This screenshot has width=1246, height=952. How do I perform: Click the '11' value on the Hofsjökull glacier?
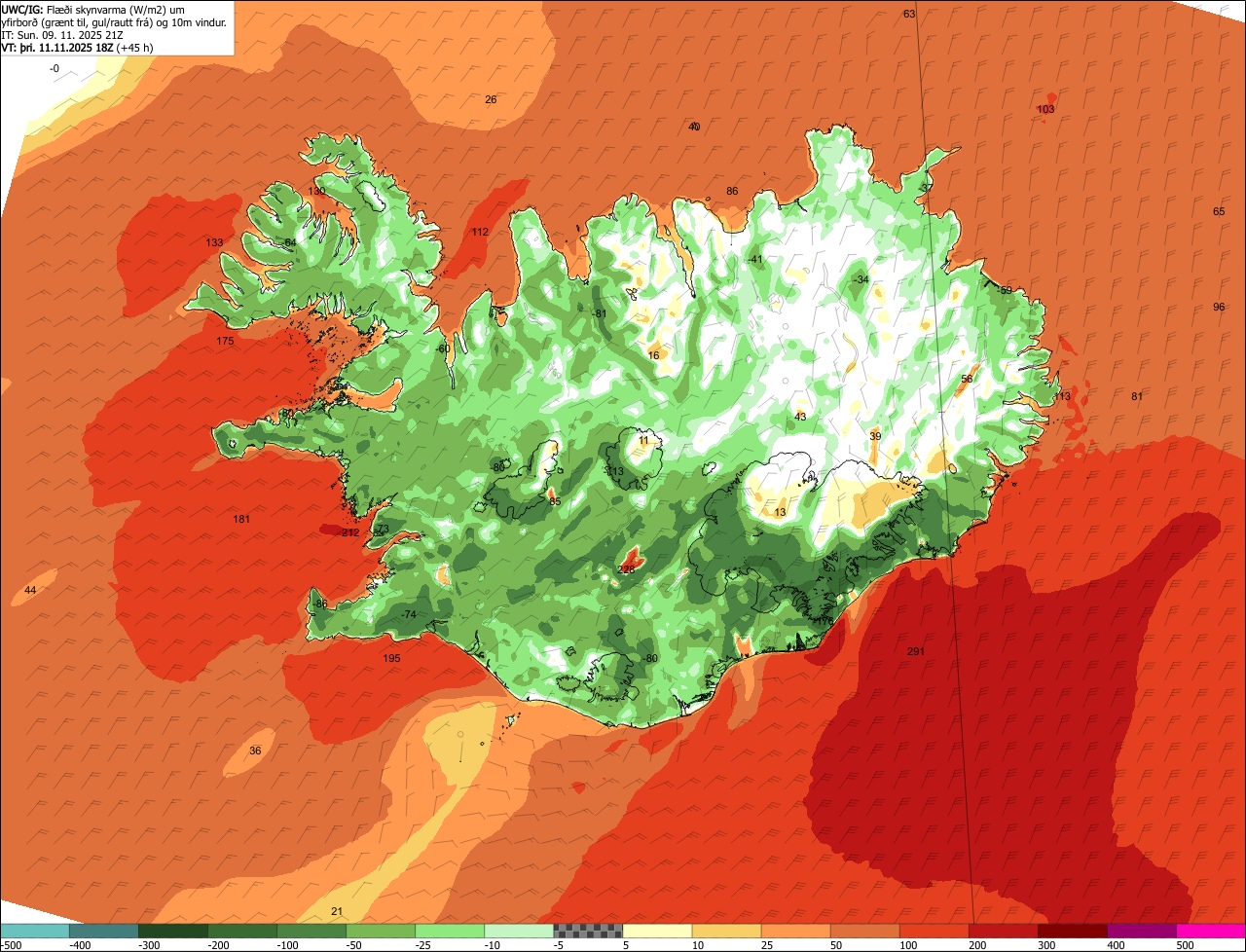643,440
